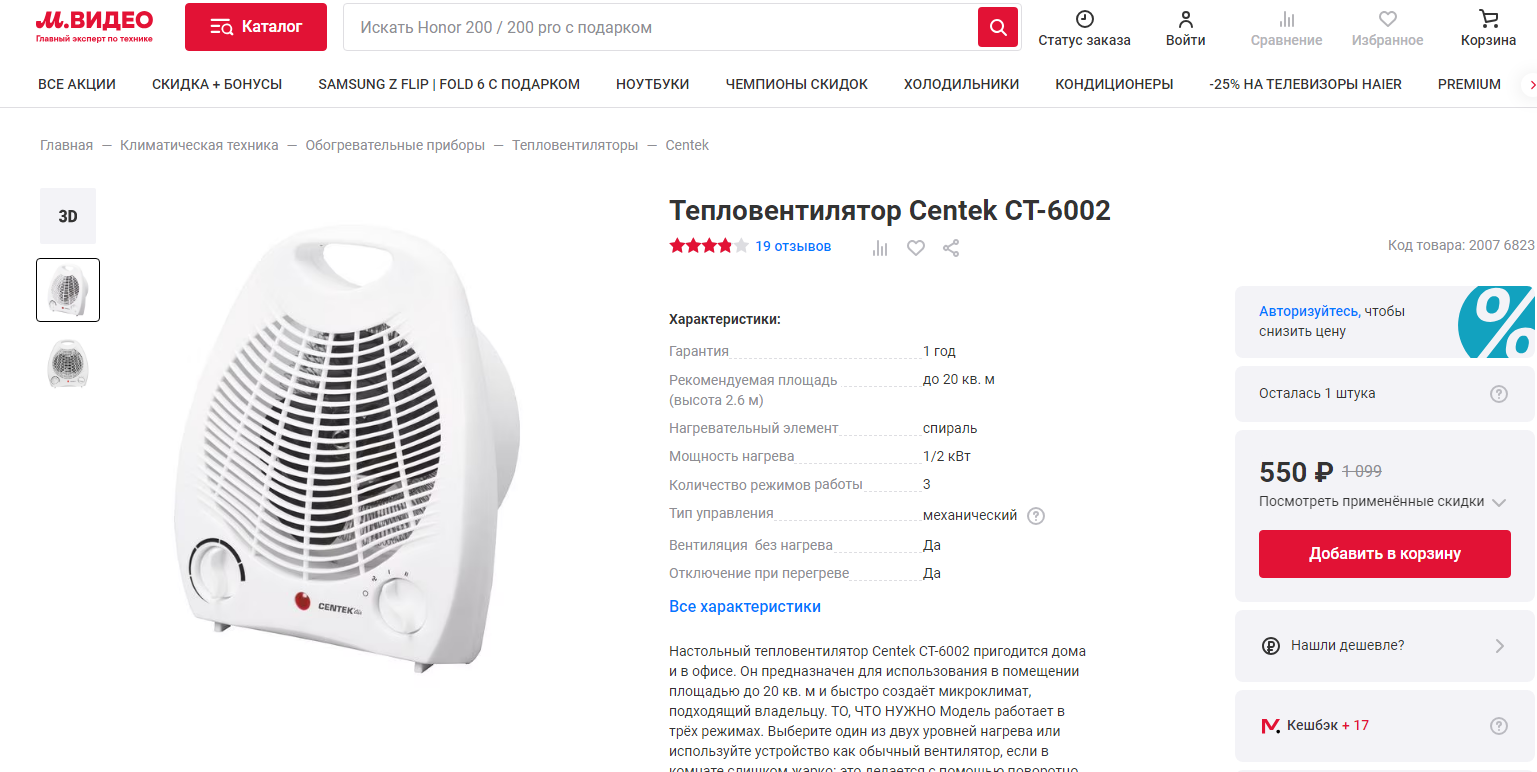Open the ХОЛОДИЛЬНИКИ menu item
This screenshot has width=1537, height=772.
coord(962,84)
